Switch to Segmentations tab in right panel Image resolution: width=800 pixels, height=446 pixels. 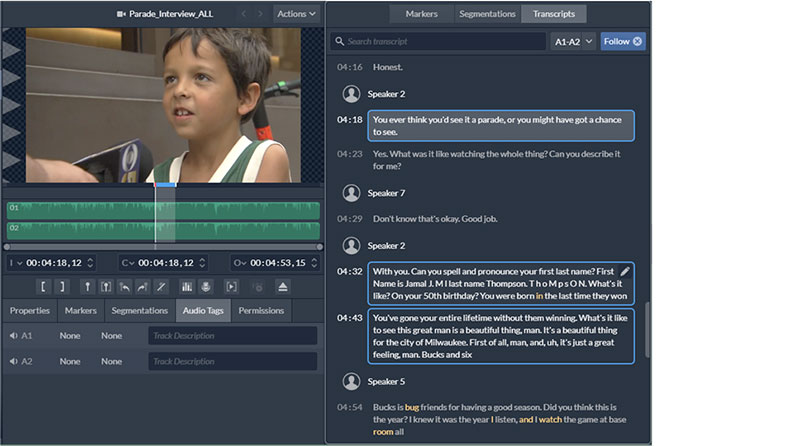tap(487, 14)
